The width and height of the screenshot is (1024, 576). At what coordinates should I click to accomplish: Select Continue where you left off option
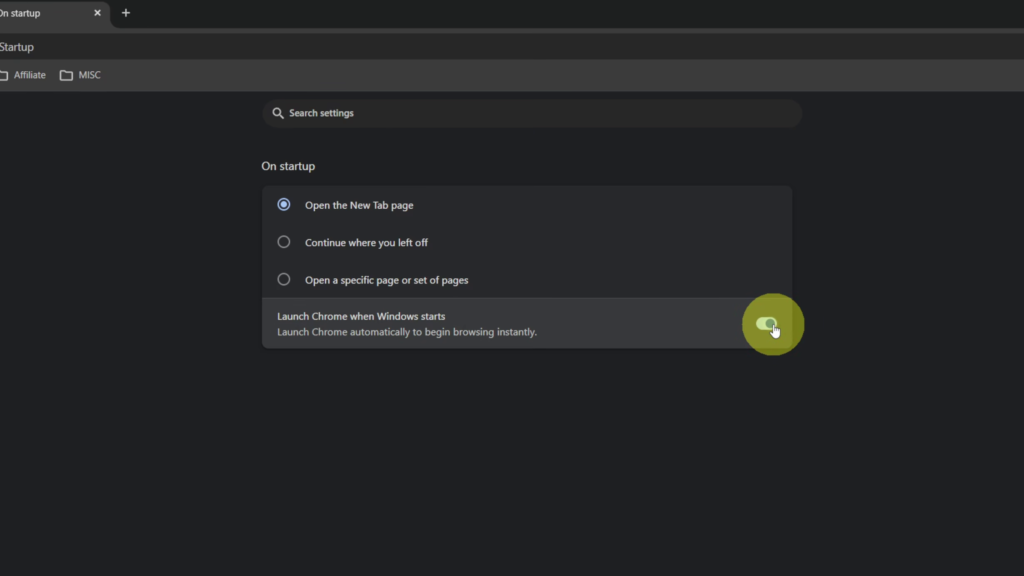[283, 242]
